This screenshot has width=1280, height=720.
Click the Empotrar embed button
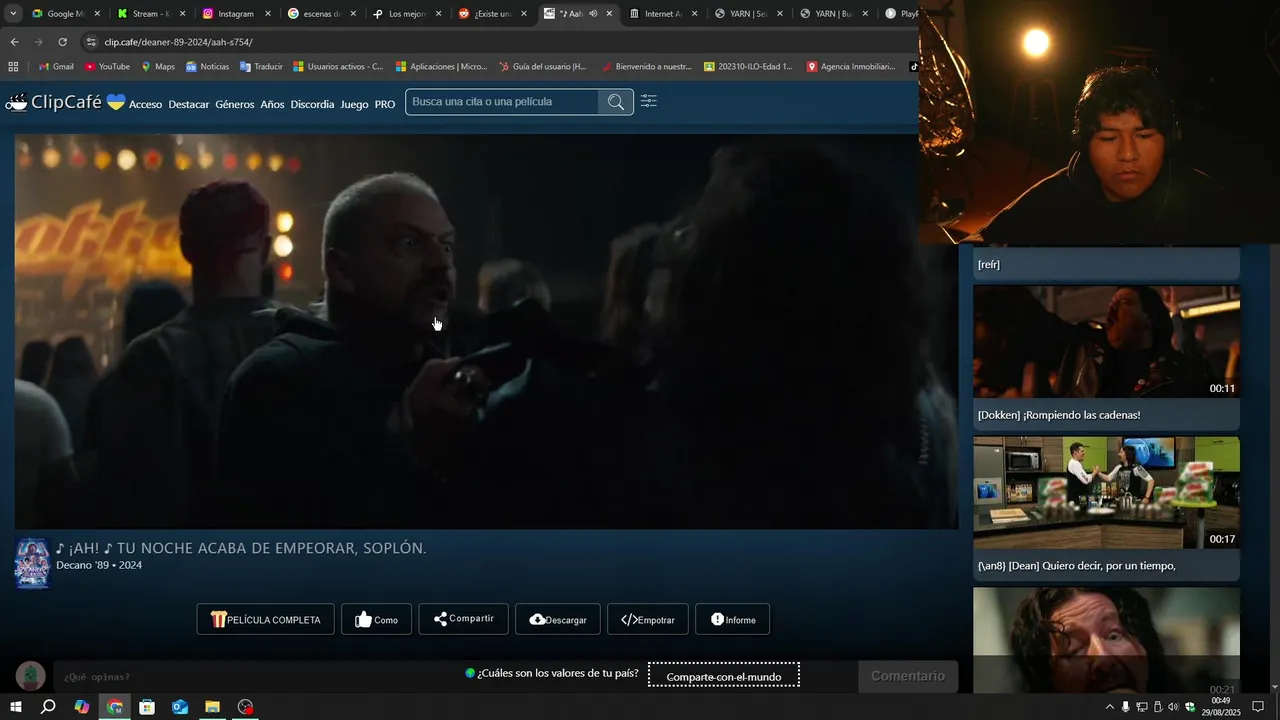(648, 619)
